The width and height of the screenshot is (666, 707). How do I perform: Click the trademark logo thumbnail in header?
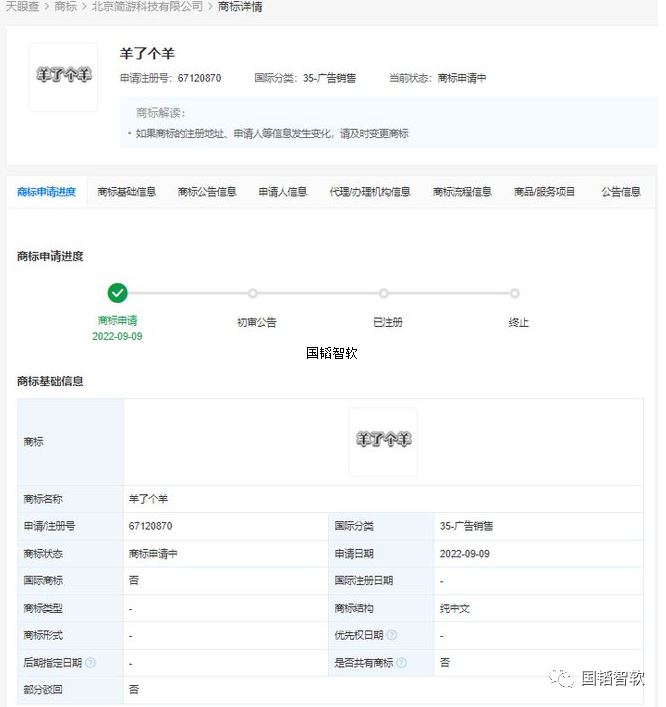coord(63,77)
